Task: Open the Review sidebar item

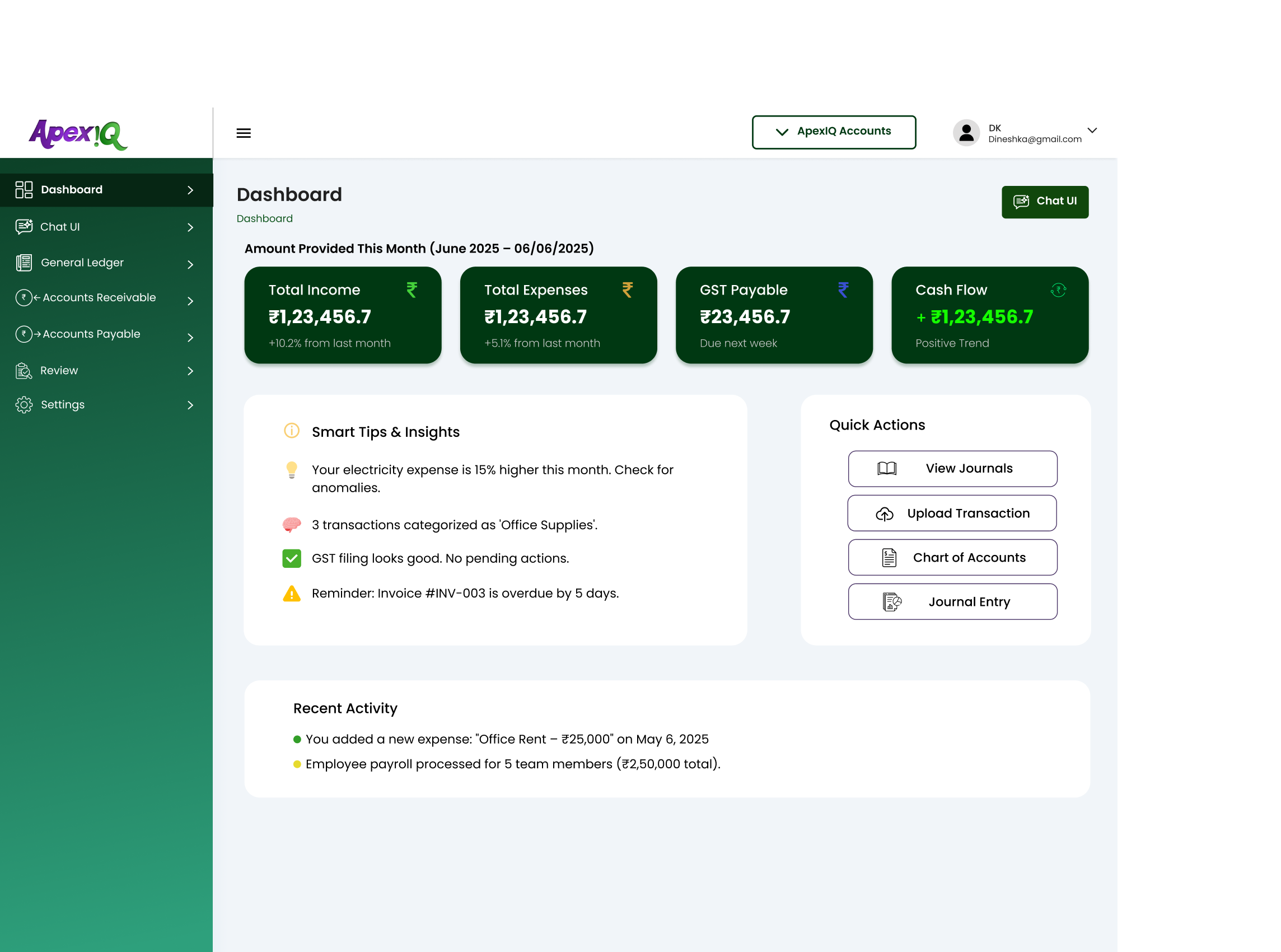Action: 59,371
